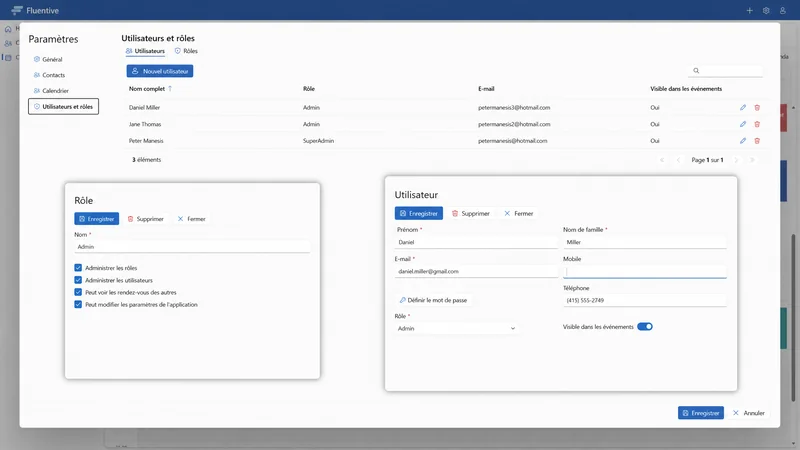Viewport: 800px width, 450px height.
Task: Click Jane Thomas name cell
Action: 145,124
